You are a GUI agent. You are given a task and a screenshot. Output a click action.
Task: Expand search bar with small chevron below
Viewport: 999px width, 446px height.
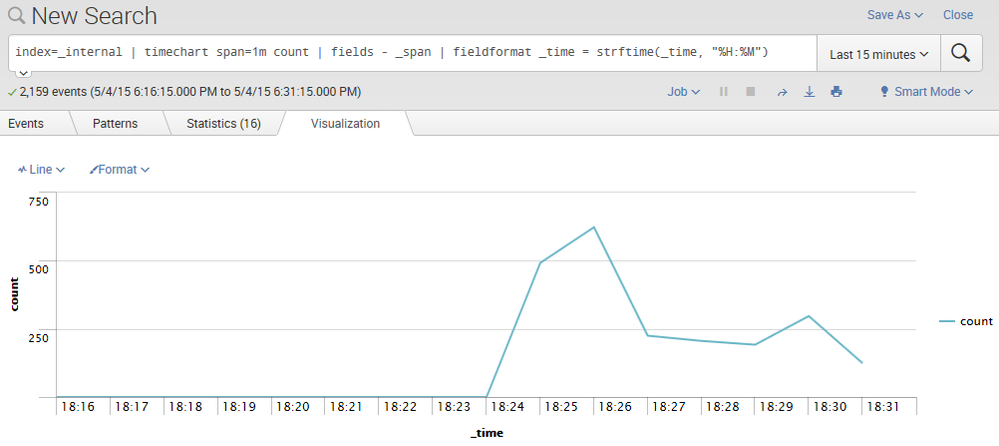pos(23,74)
